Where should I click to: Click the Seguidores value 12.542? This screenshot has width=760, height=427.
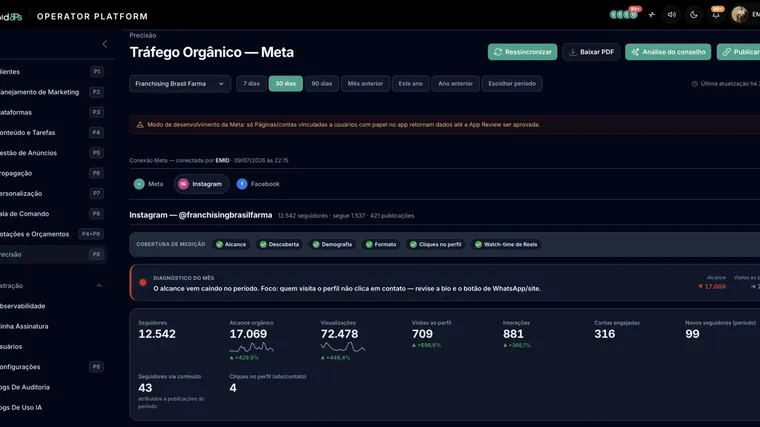[x=157, y=334]
